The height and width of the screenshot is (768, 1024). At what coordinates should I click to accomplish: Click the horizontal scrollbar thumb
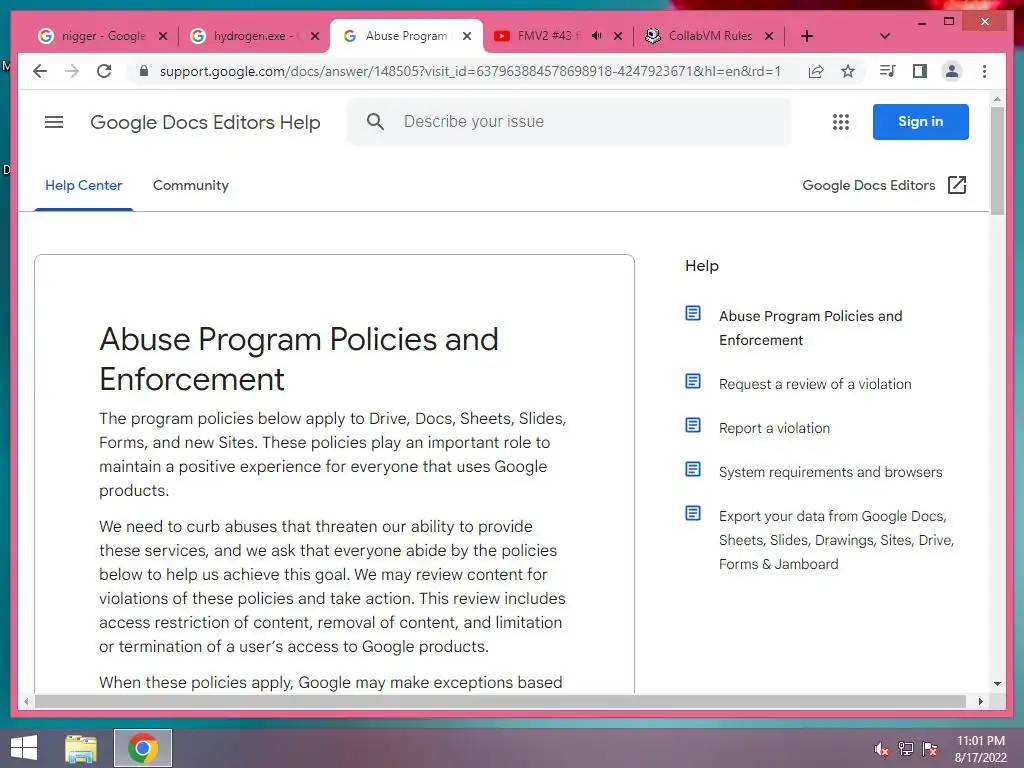pyautogui.click(x=500, y=701)
